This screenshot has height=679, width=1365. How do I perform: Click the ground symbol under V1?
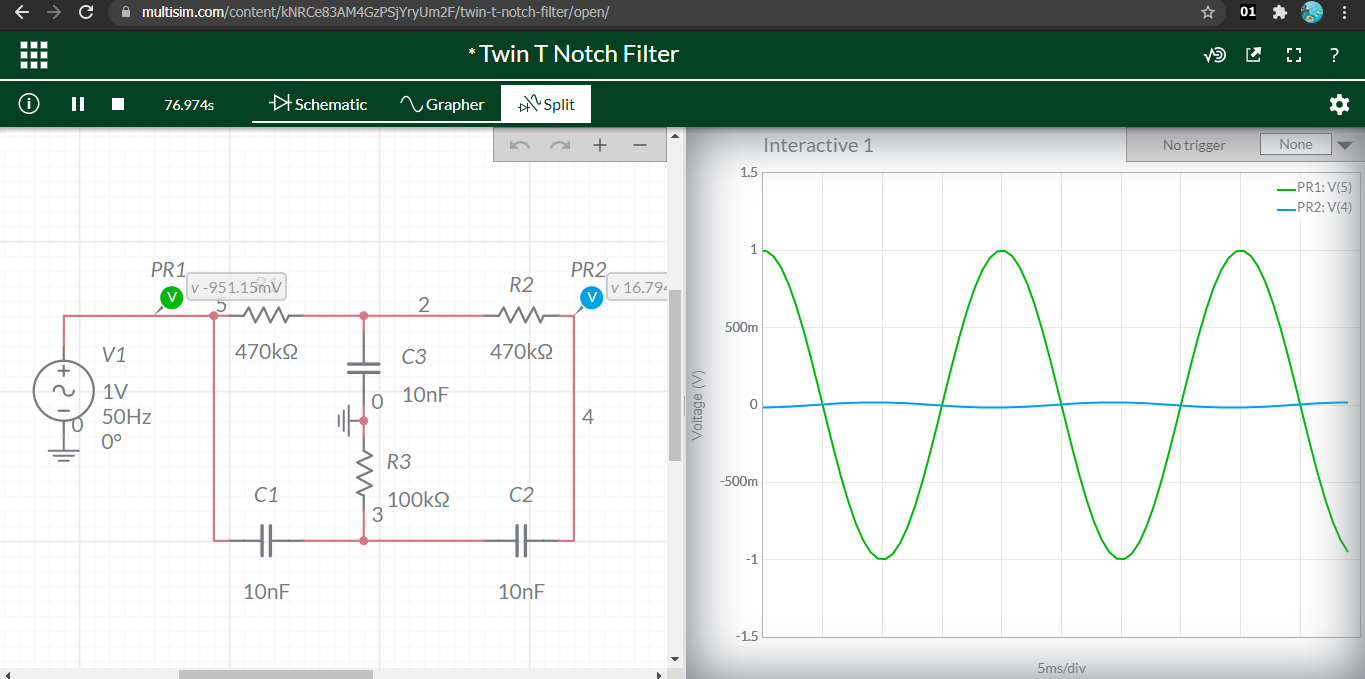(63, 455)
